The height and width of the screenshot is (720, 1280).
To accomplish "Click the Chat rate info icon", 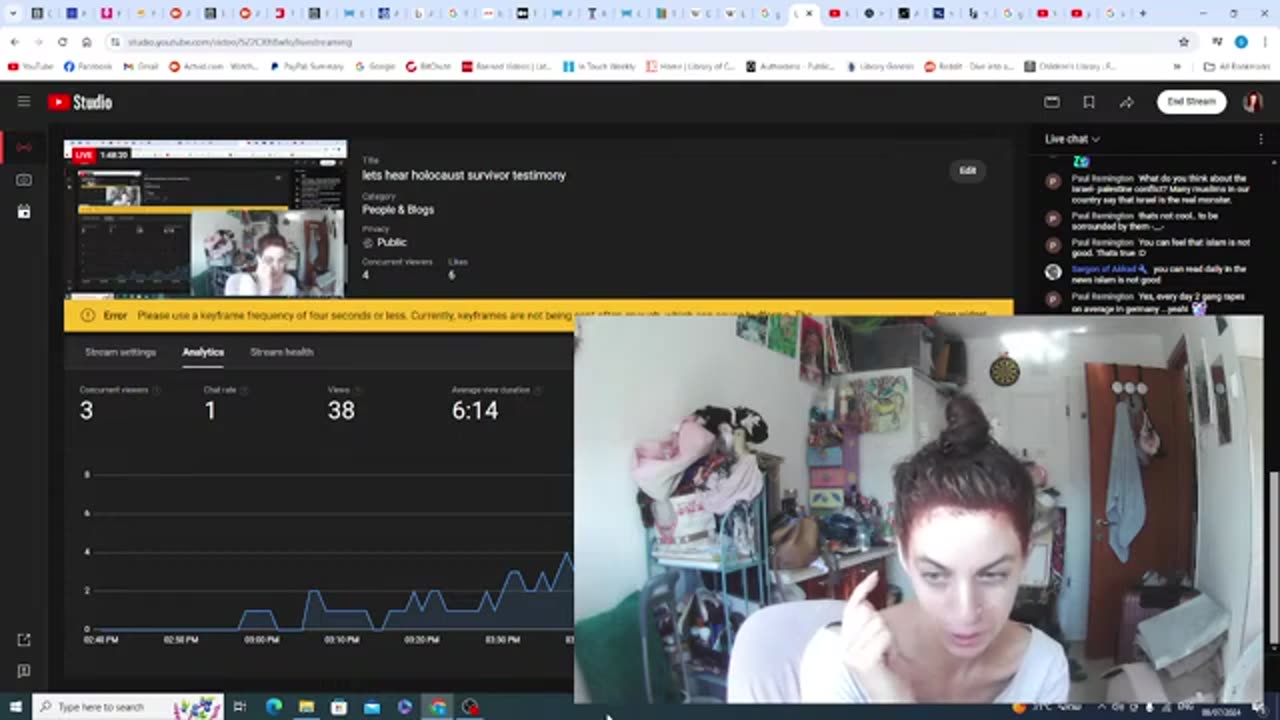I will (243, 389).
